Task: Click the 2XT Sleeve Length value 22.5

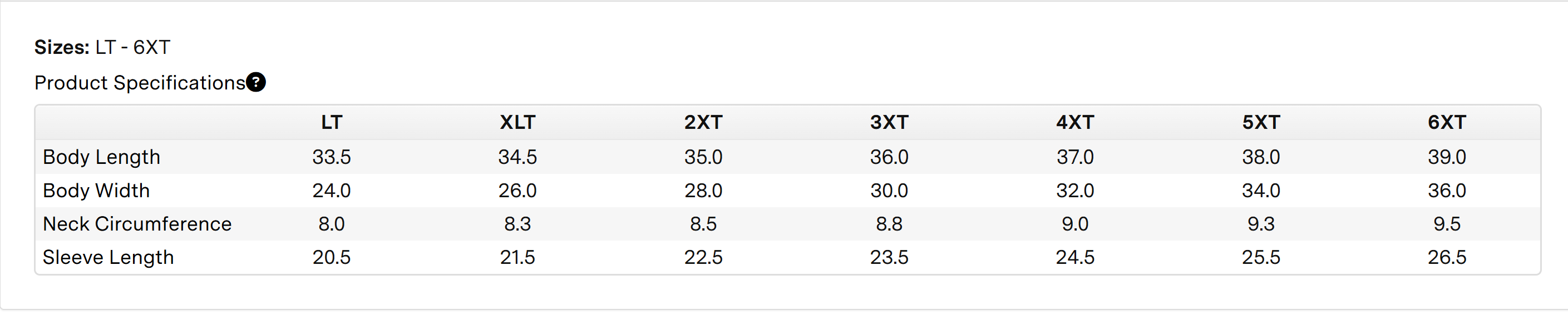Action: tap(703, 257)
